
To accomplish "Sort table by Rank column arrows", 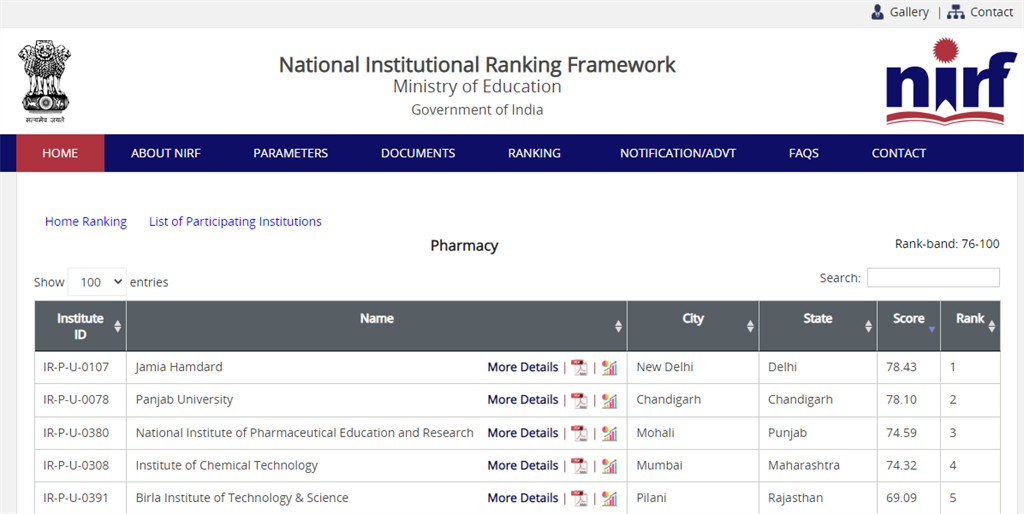I will [992, 326].
